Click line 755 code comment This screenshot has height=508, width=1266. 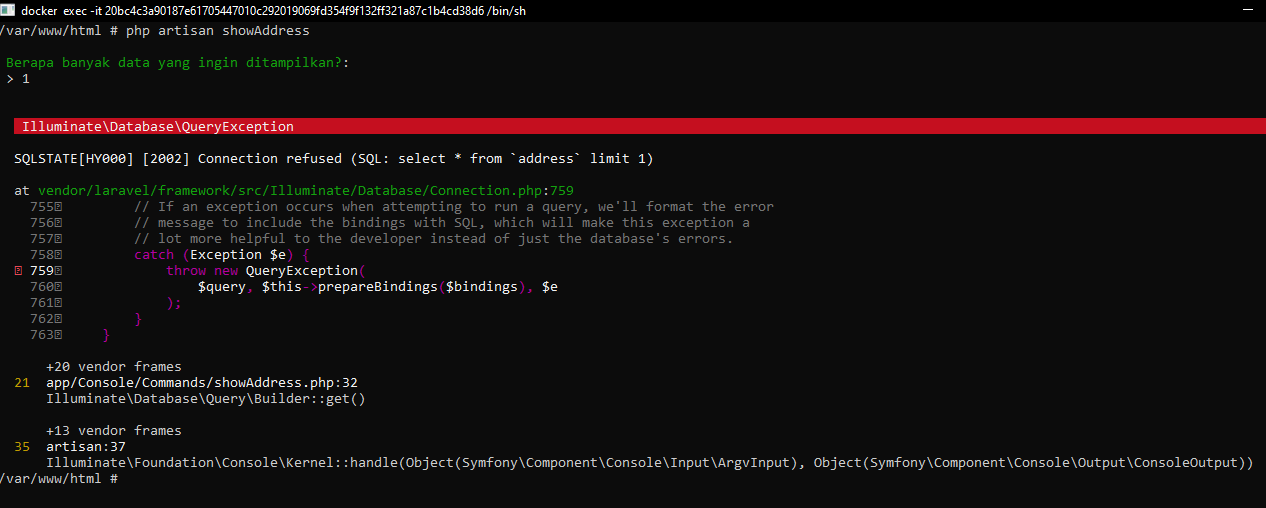point(454,207)
